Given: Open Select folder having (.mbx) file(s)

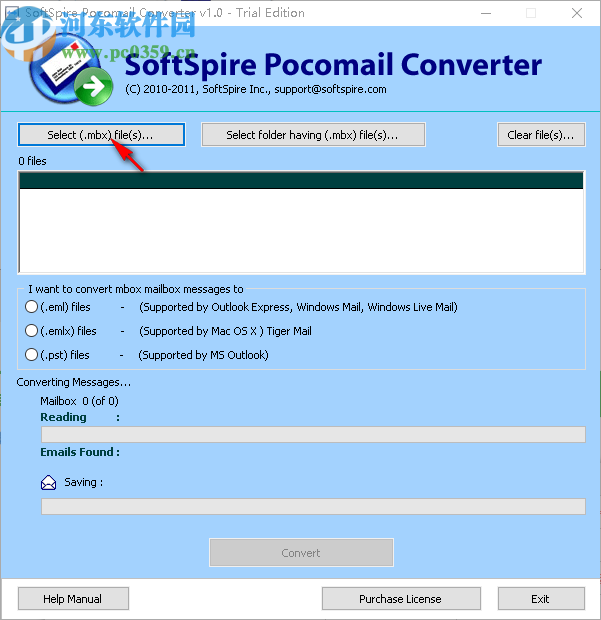Looking at the screenshot, I should [x=313, y=135].
